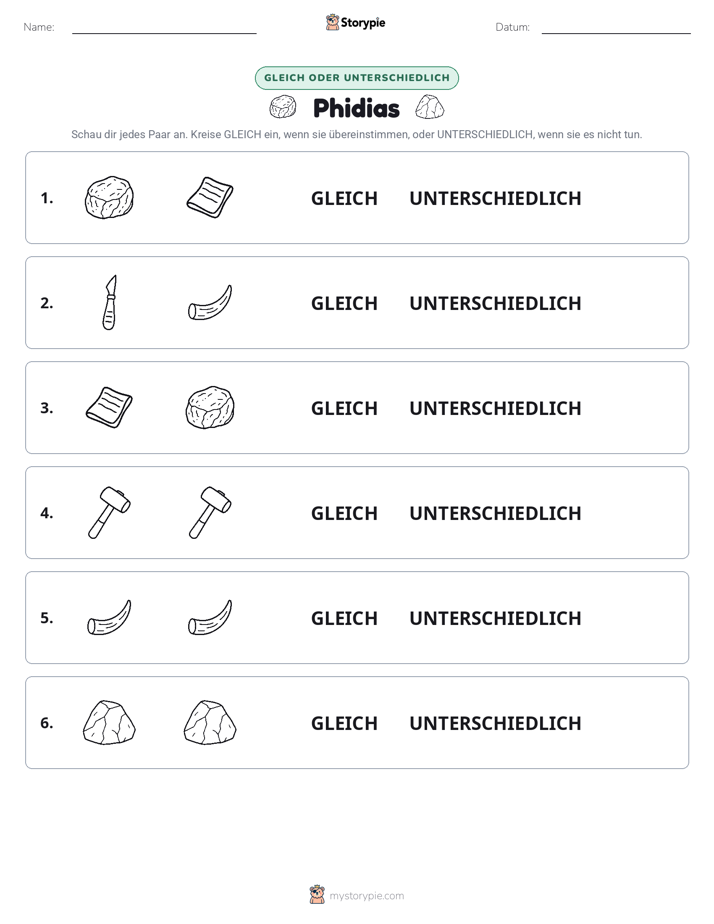Choose GLEICH for row 6

click(344, 723)
